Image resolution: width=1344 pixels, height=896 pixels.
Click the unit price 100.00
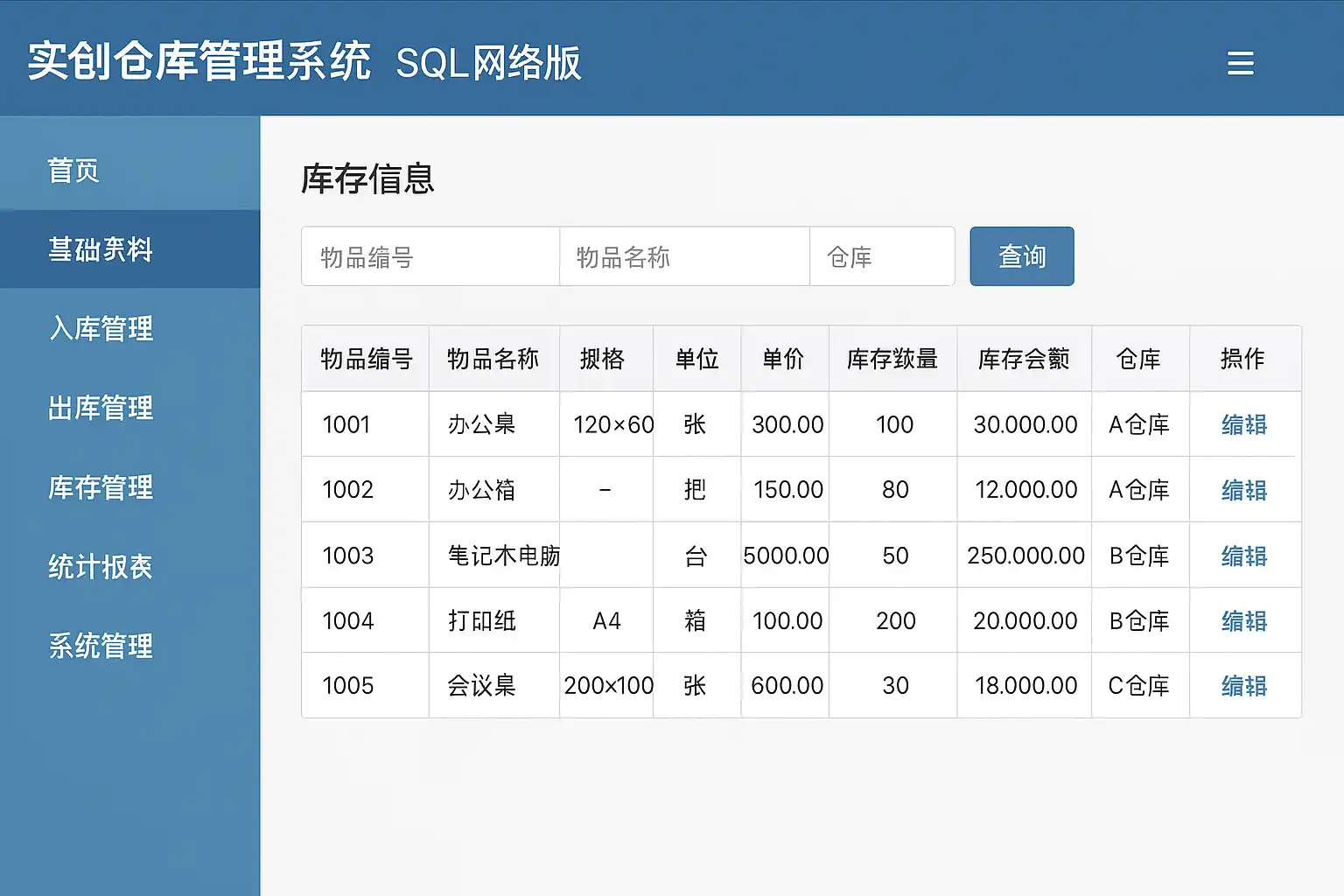pyautogui.click(x=787, y=620)
